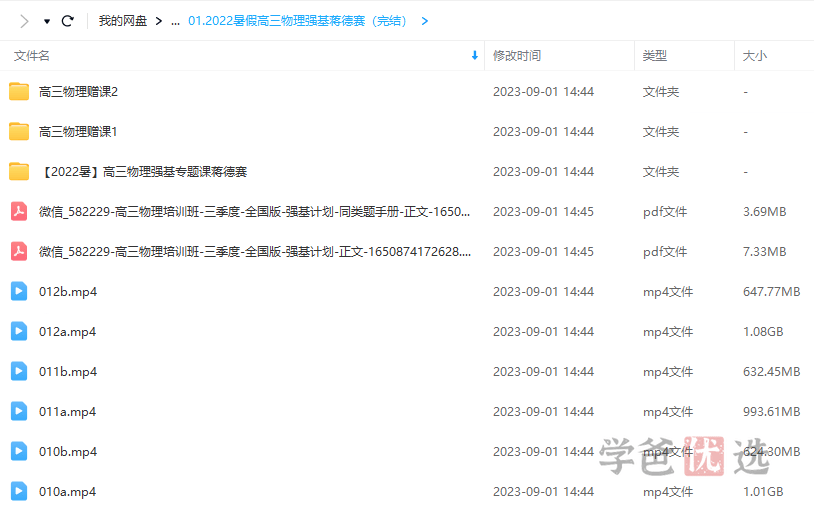Click video icon of 010a.mp4
This screenshot has width=814, height=516.
pyautogui.click(x=19, y=491)
